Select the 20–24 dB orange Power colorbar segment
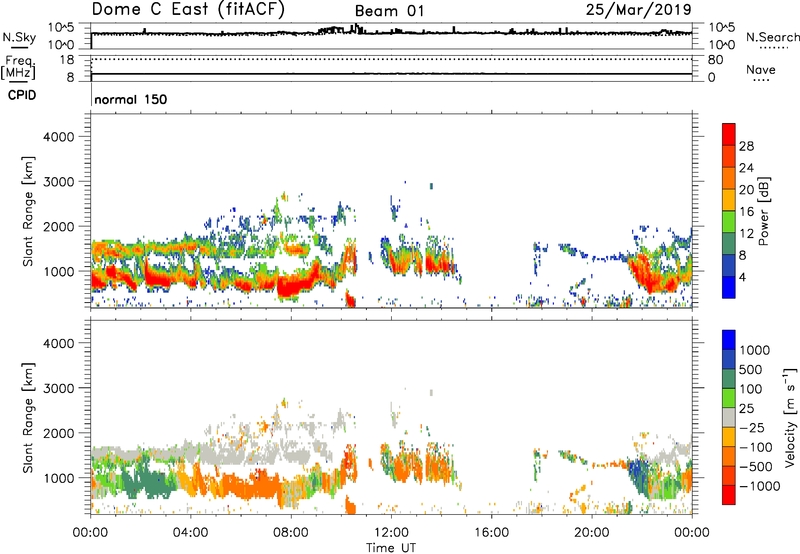800x554 pixels. 729,178
